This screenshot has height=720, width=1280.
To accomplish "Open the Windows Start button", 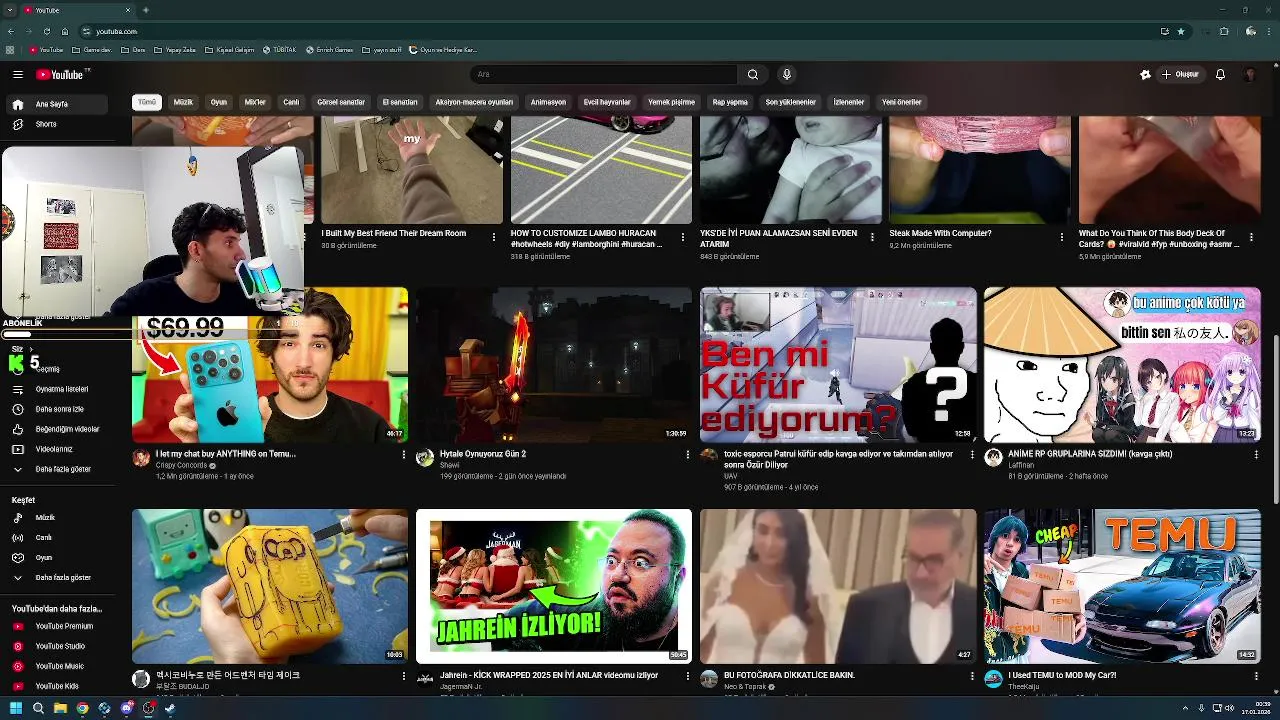I will (x=15, y=708).
